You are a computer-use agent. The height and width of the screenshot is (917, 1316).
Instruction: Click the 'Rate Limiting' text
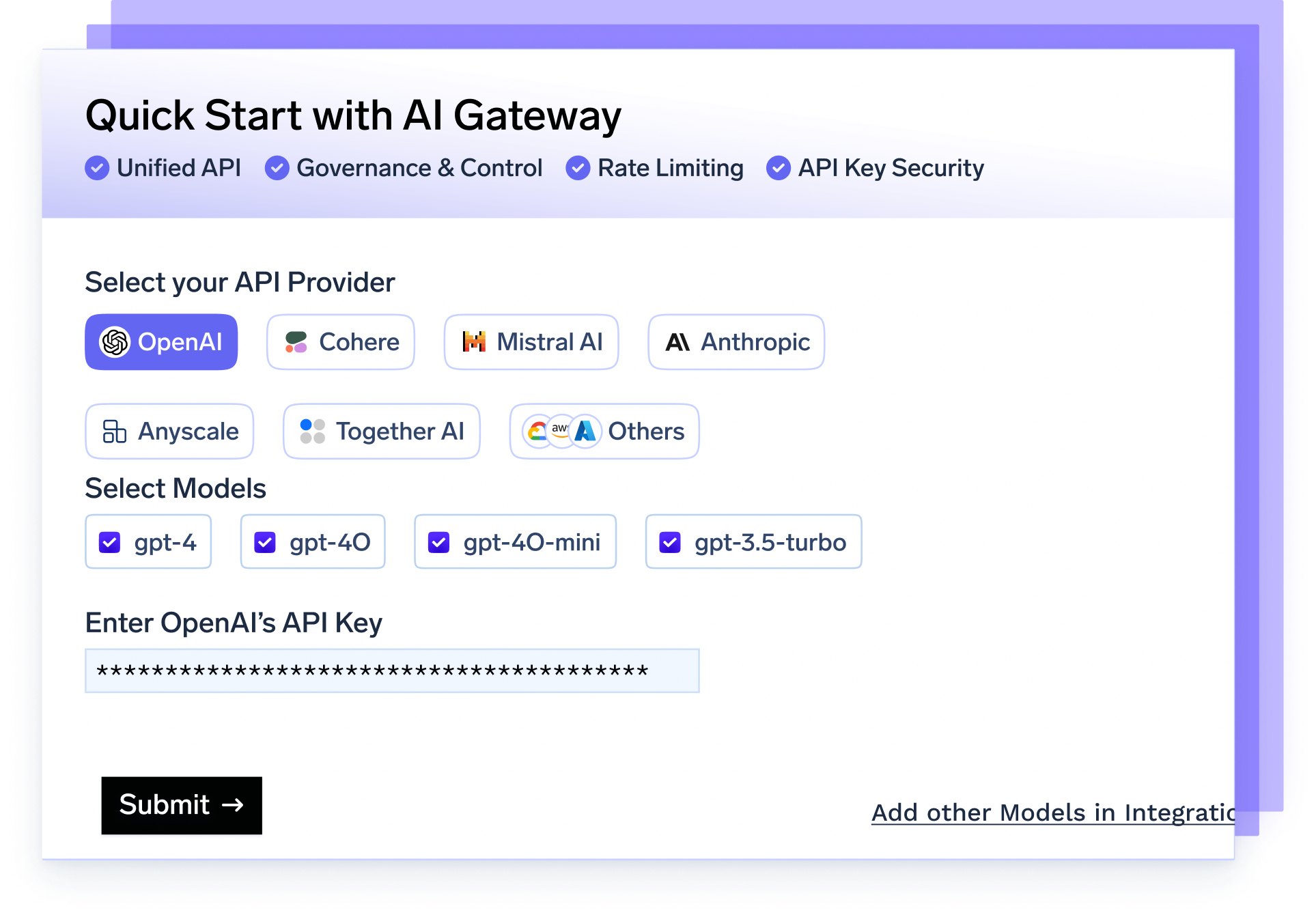click(x=671, y=169)
